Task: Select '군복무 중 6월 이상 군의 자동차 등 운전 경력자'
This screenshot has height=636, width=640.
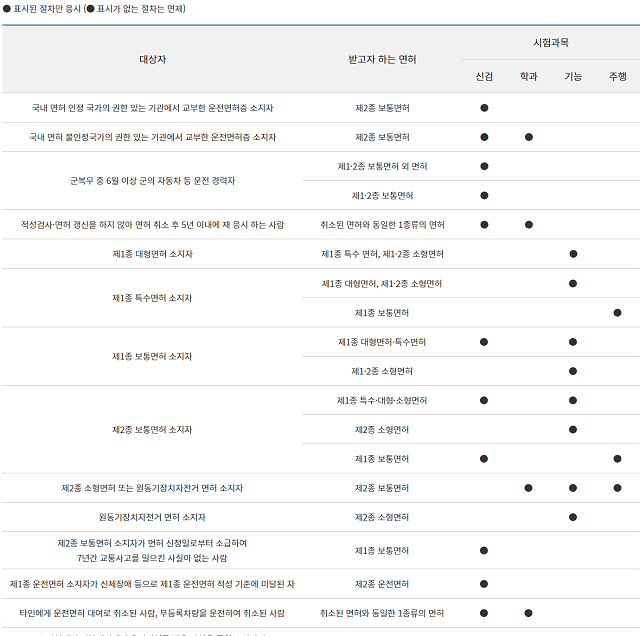Action: click(152, 181)
